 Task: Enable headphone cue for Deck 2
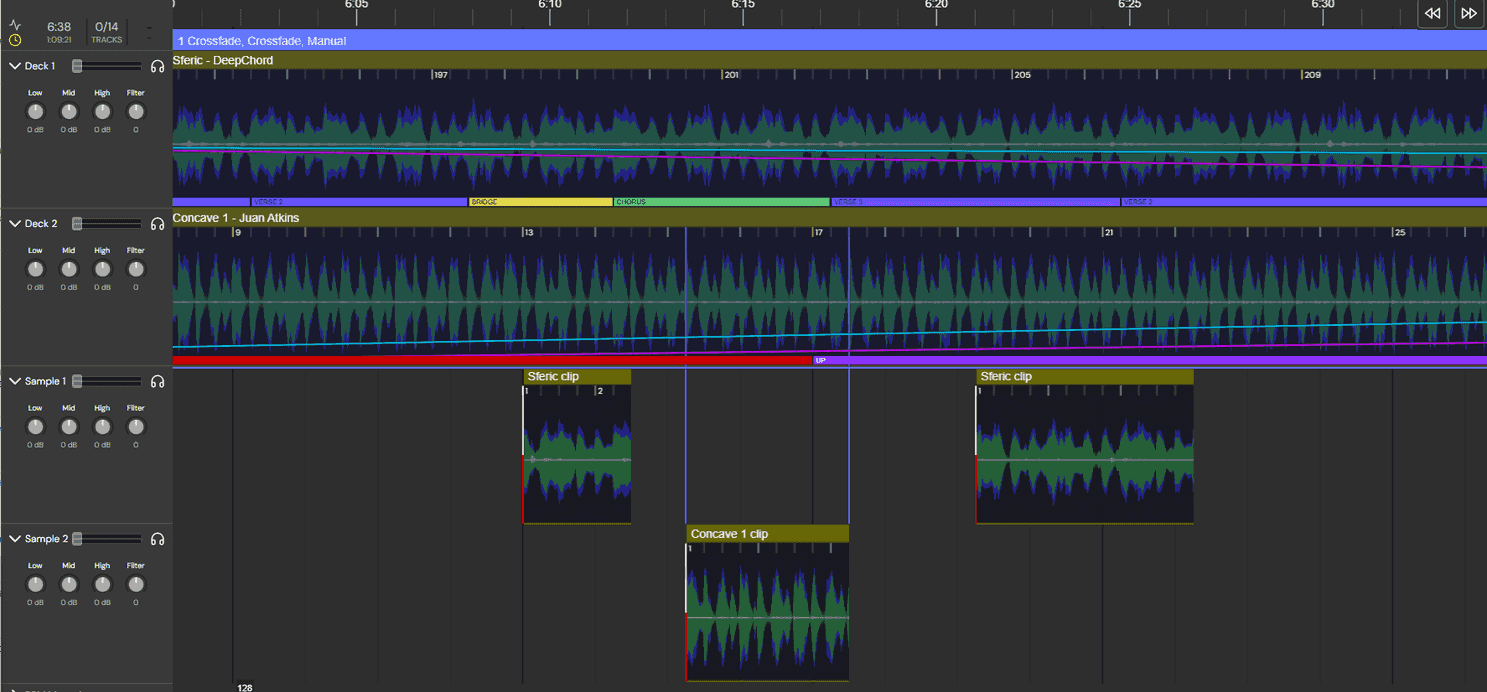click(157, 224)
